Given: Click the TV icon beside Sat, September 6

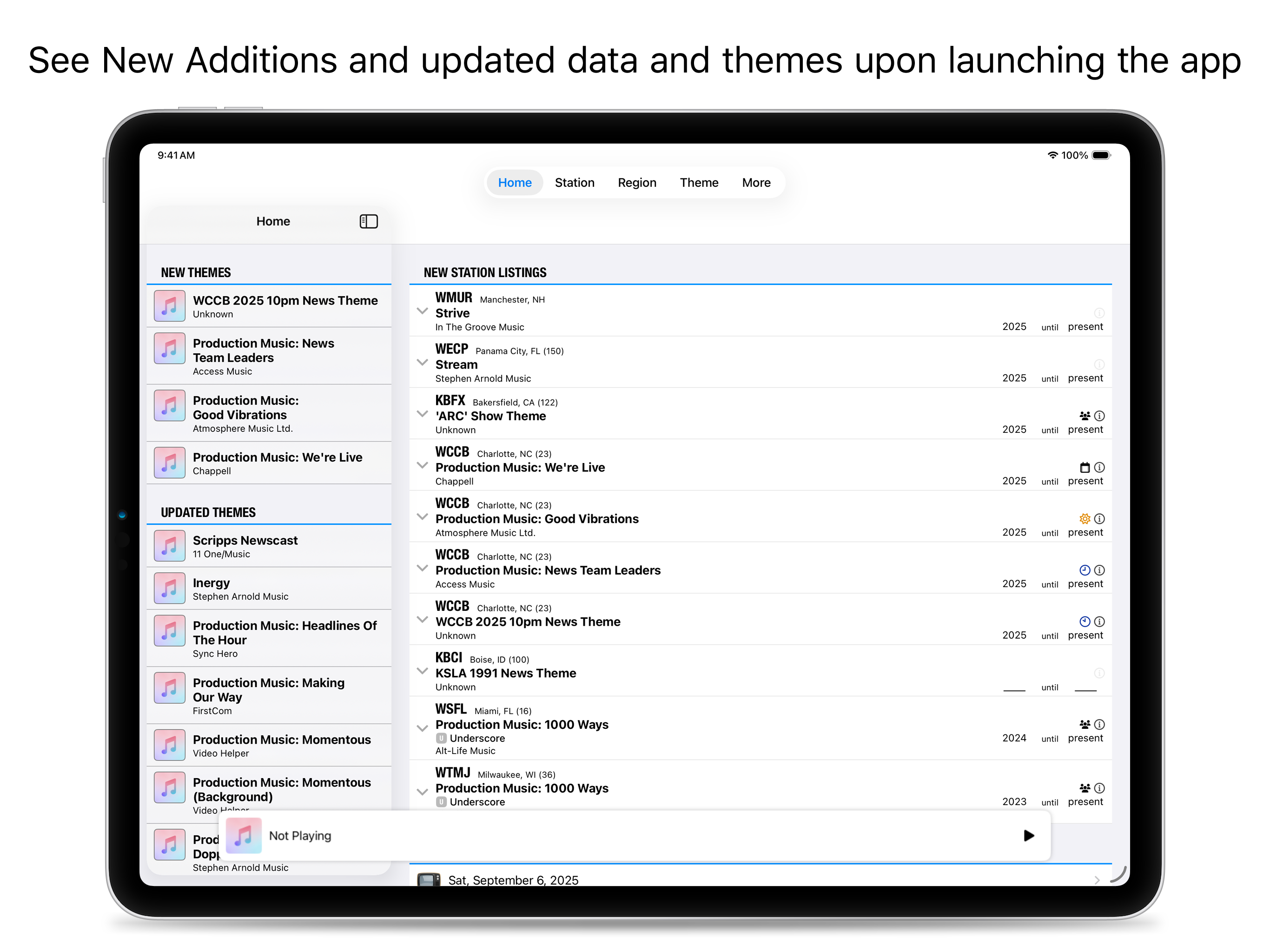Looking at the screenshot, I should (x=429, y=879).
